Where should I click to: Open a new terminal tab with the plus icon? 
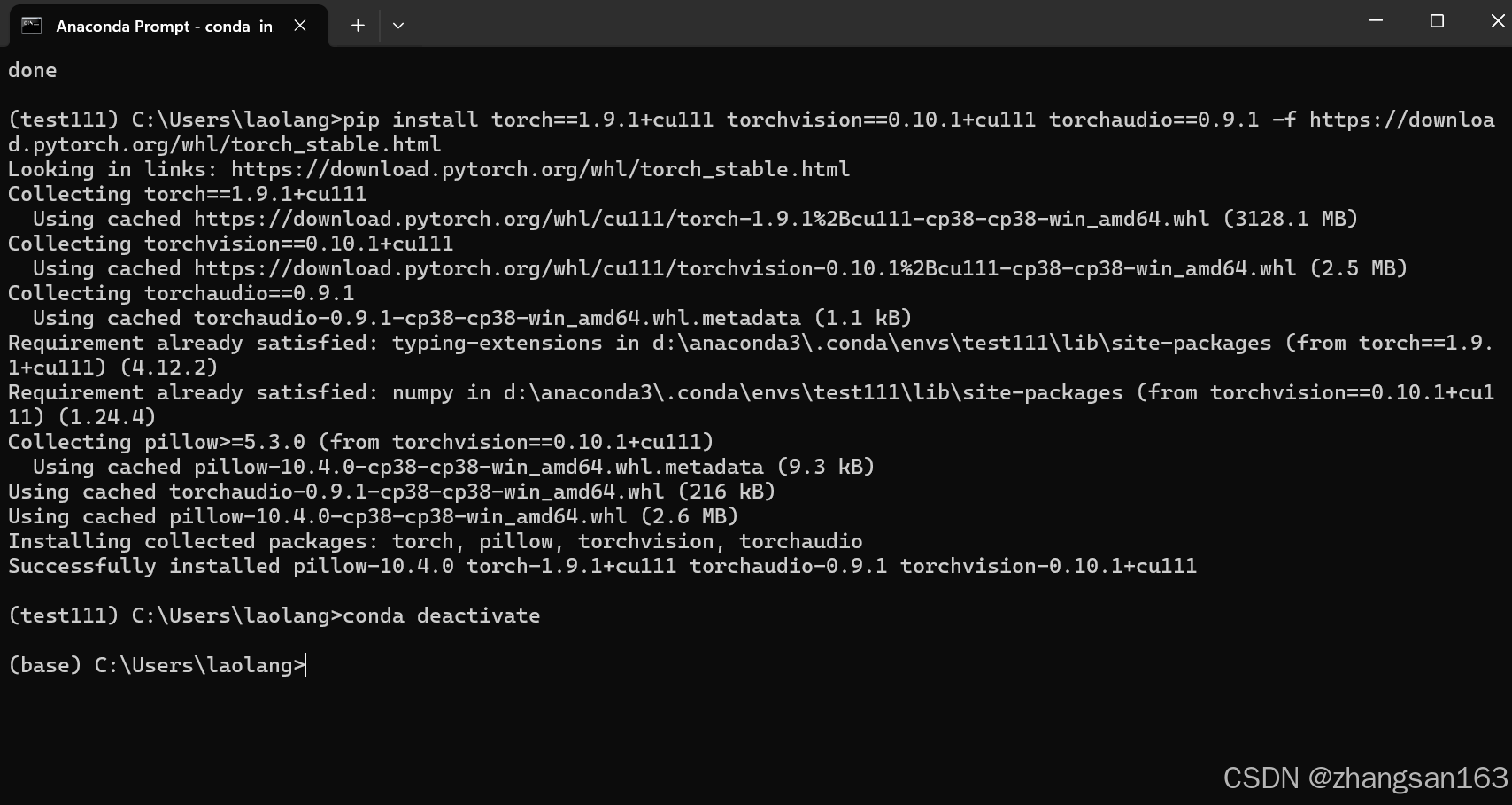(357, 26)
